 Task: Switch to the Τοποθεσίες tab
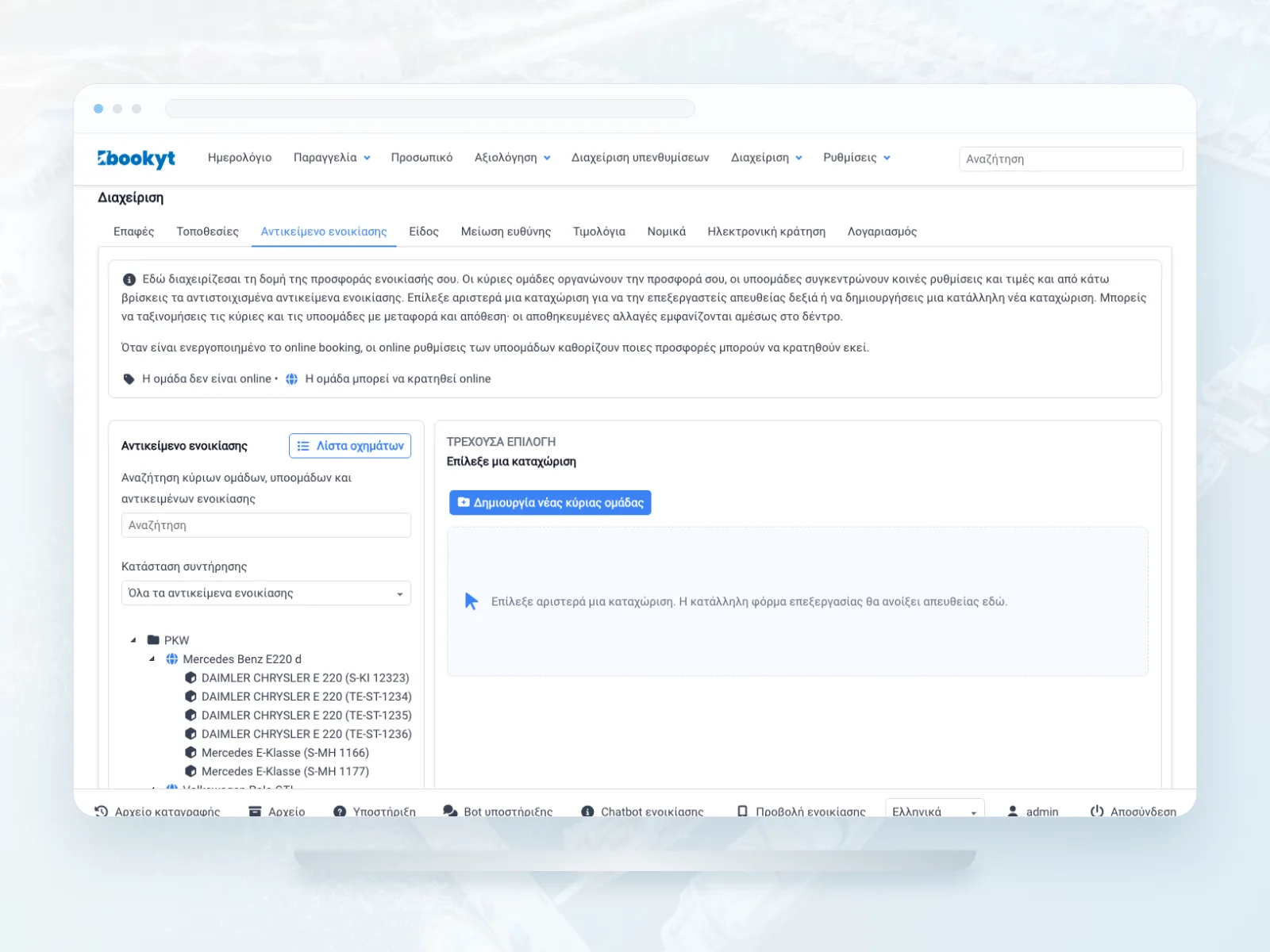point(207,232)
